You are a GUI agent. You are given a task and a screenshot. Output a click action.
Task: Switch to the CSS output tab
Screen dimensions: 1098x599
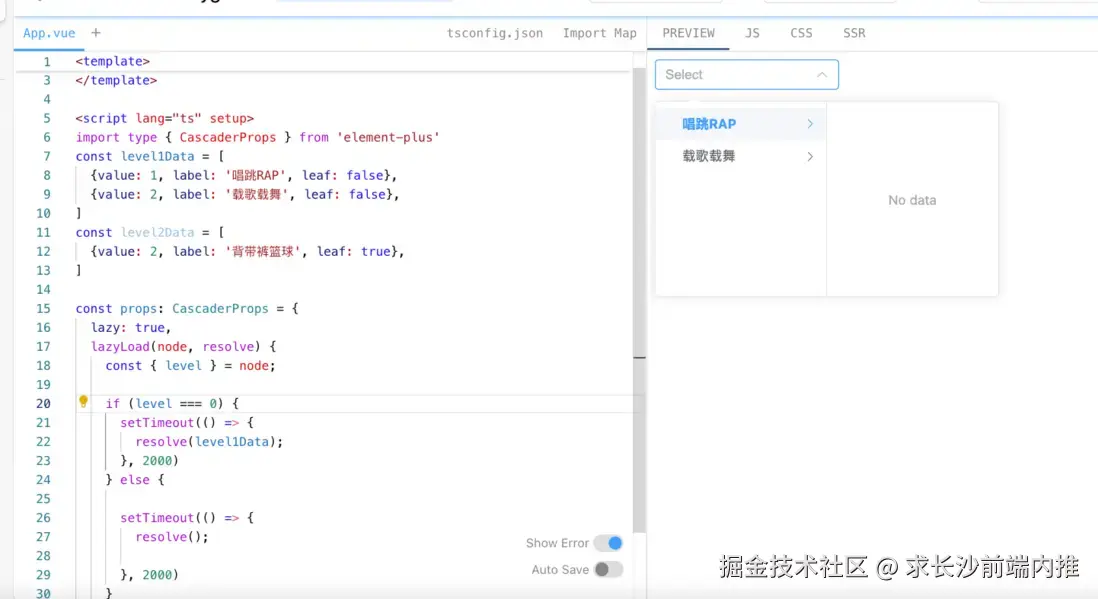click(x=801, y=33)
